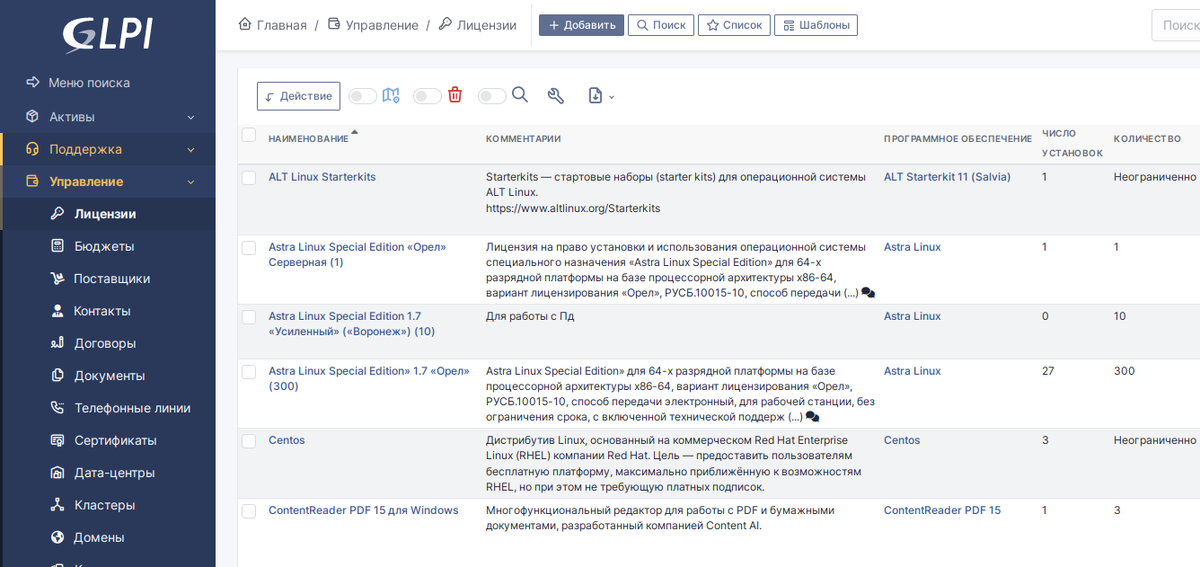This screenshot has width=1200, height=567.
Task: Click the Добавить button
Action: click(582, 25)
